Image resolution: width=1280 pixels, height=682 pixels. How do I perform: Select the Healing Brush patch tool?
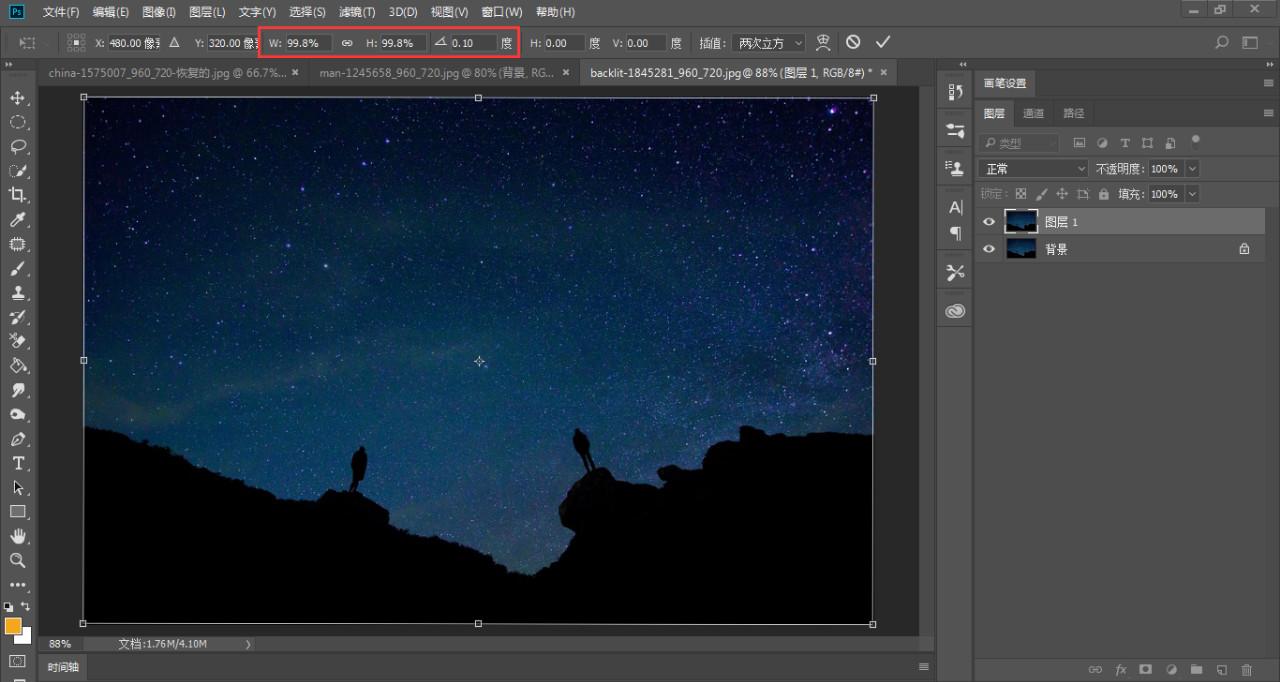17,244
